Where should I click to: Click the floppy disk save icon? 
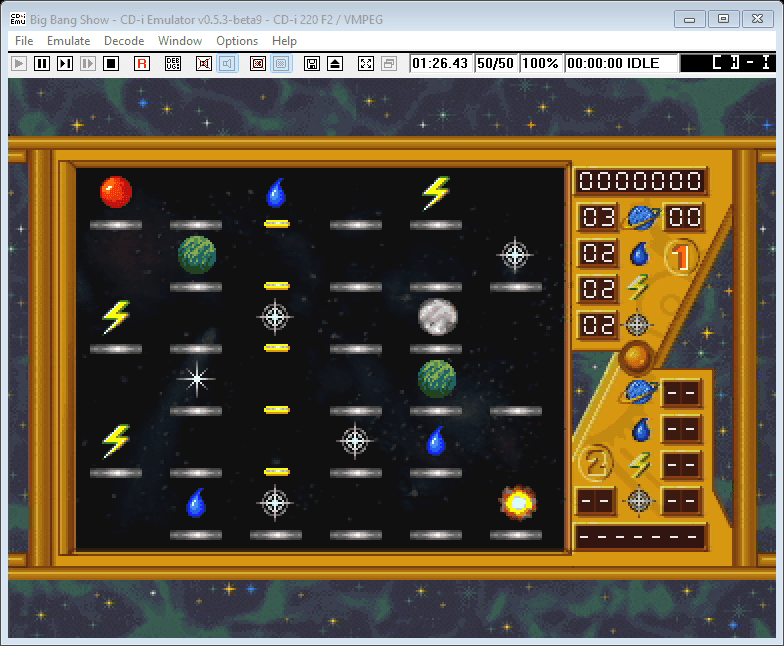(x=312, y=63)
